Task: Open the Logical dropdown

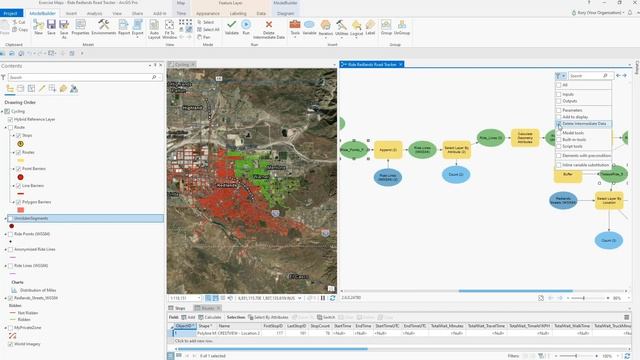Action: 356,29
